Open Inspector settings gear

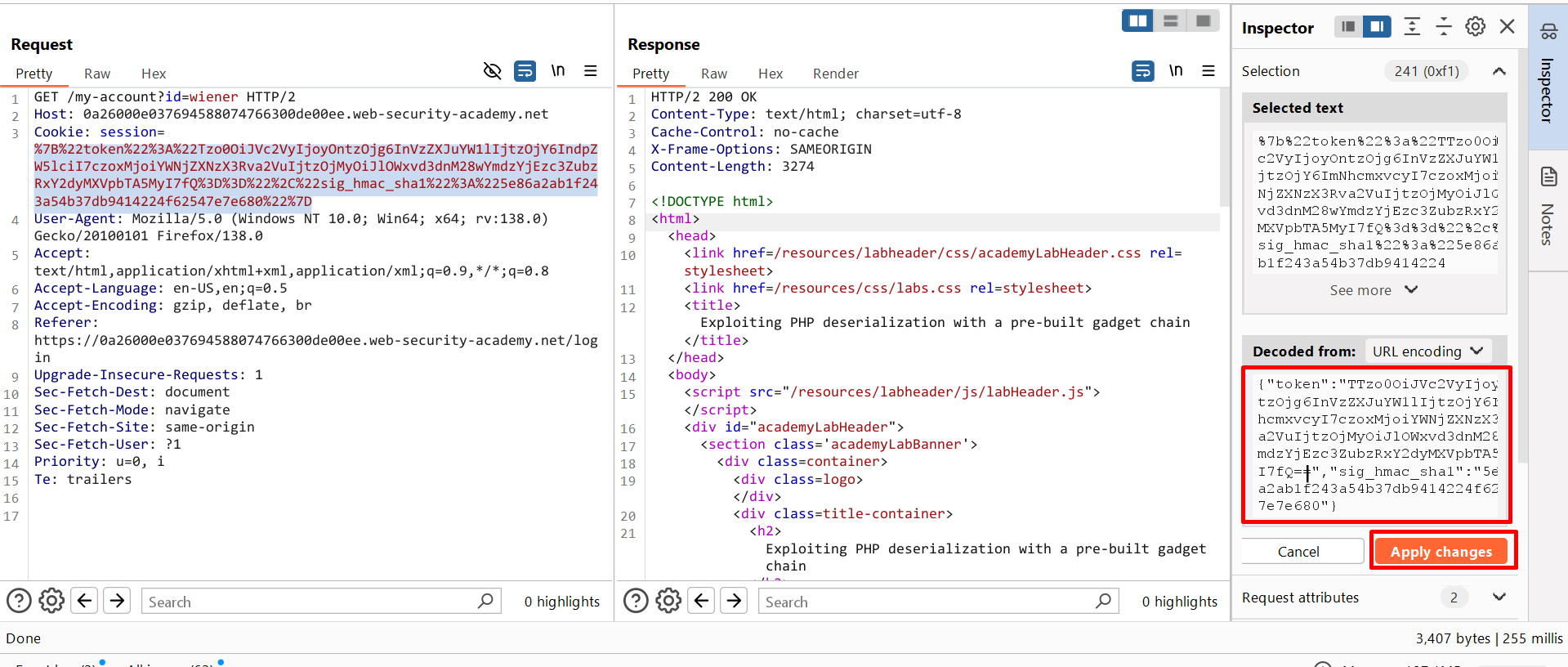pos(1475,27)
